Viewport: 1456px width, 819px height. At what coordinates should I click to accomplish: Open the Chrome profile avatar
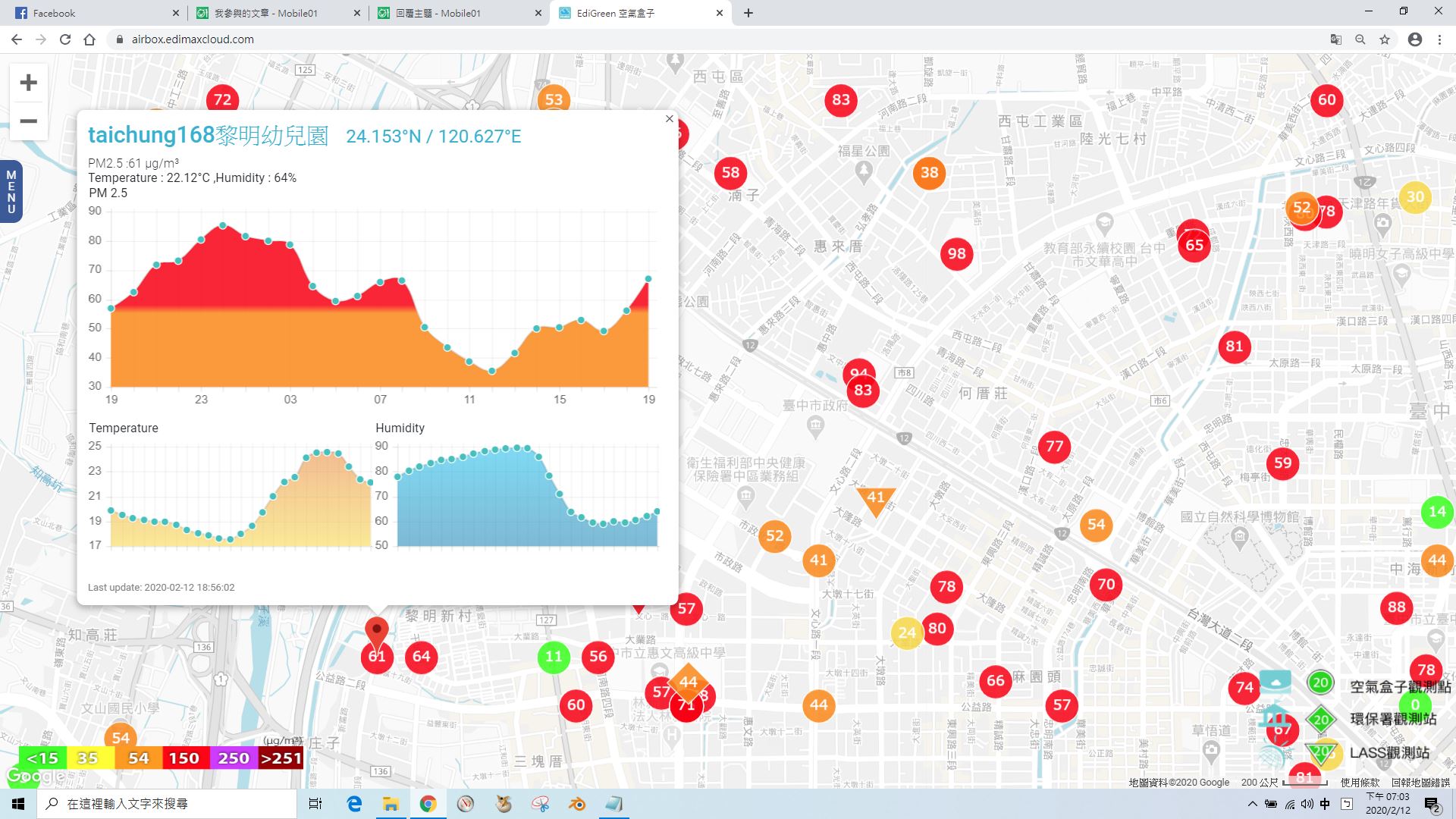point(1415,39)
